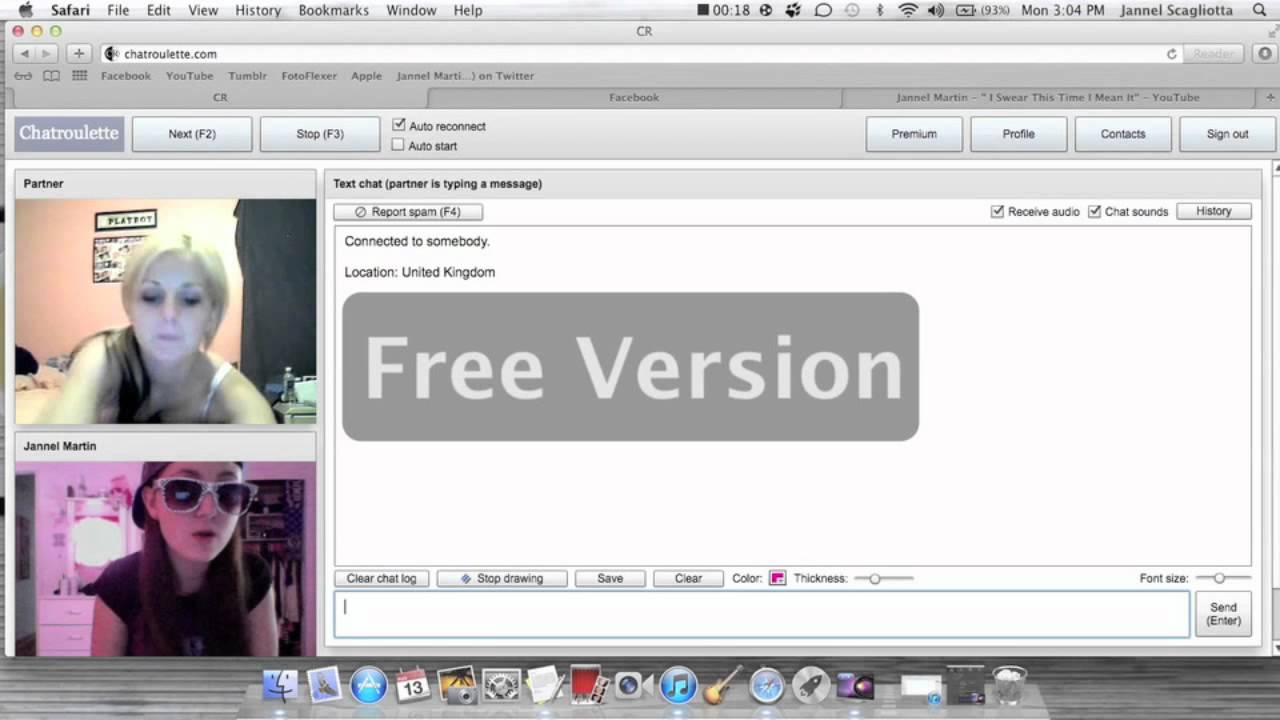Go back to the previous page

coord(25,54)
